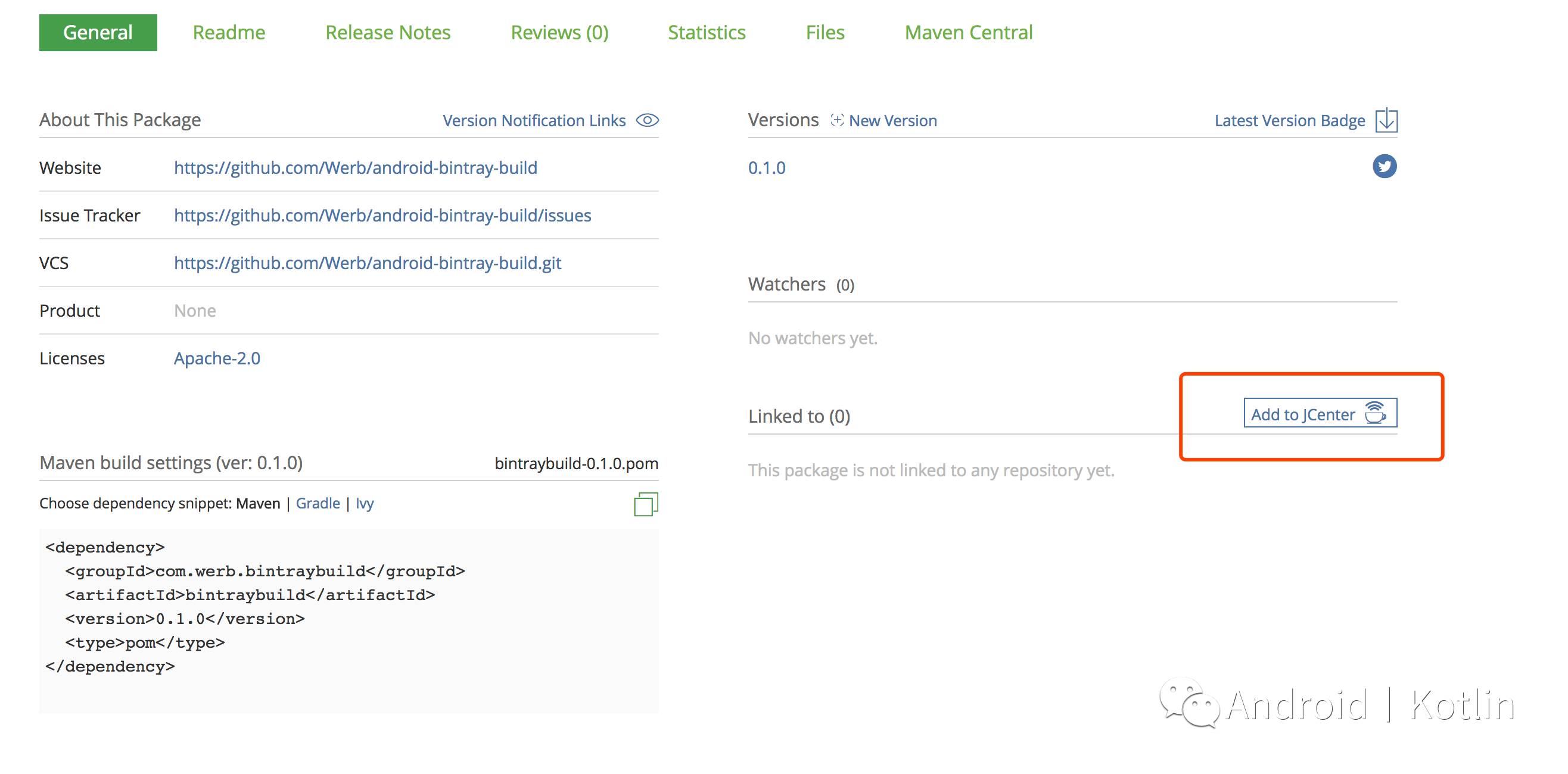The width and height of the screenshot is (1568, 774).
Task: Choose the Ivy dependency snippet
Action: (365, 503)
